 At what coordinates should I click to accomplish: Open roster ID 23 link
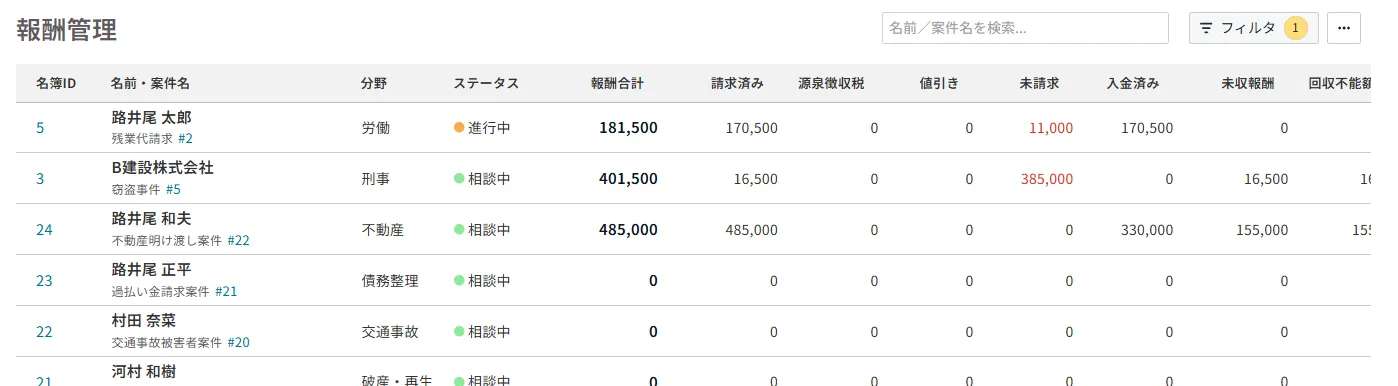(44, 281)
